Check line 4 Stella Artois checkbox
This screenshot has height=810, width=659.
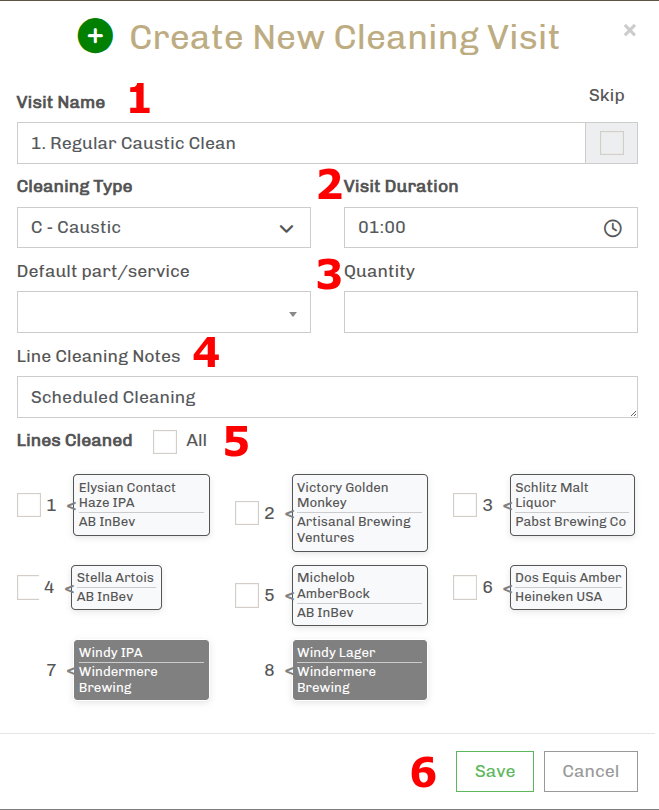29,588
